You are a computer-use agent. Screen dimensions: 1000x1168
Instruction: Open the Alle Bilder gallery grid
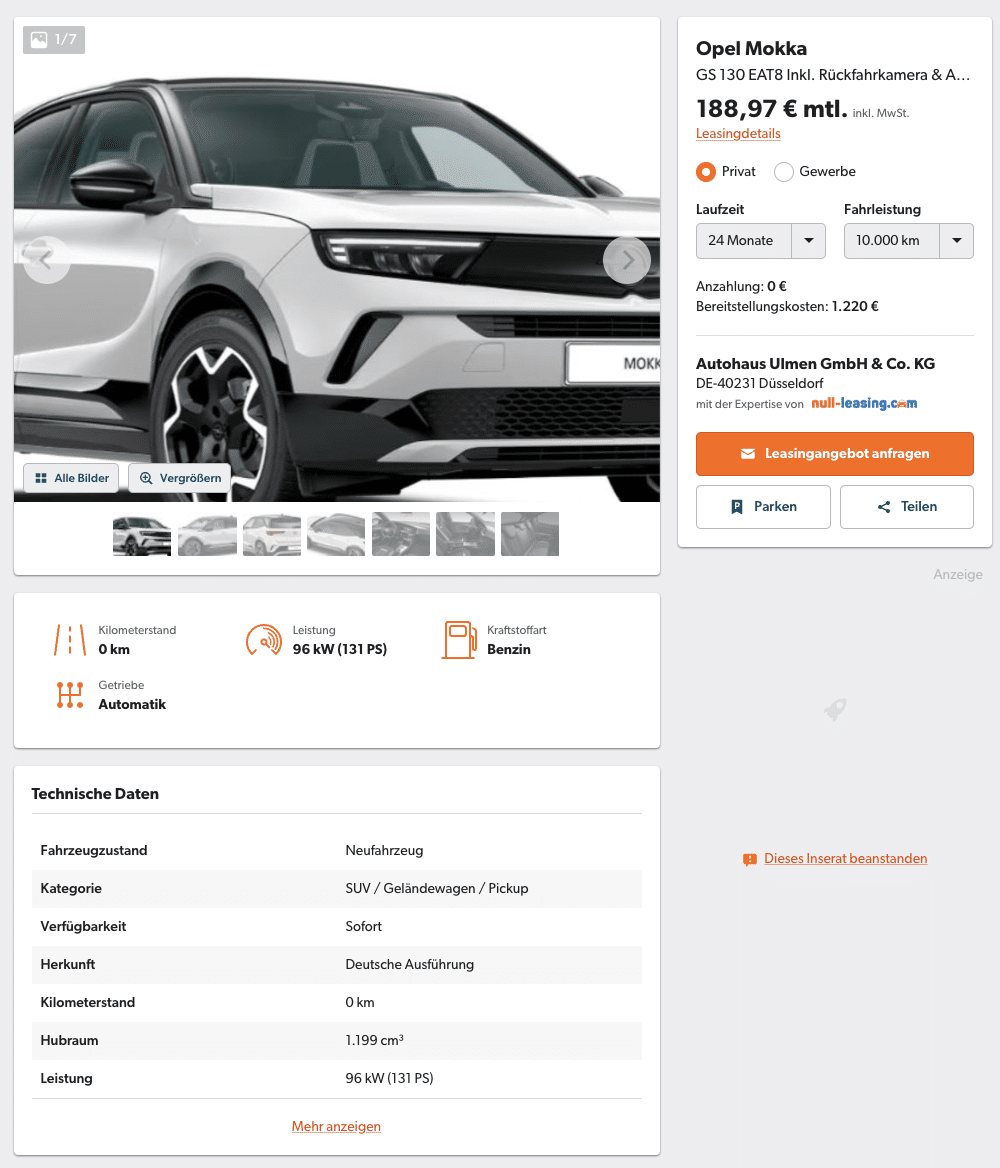tap(71, 478)
